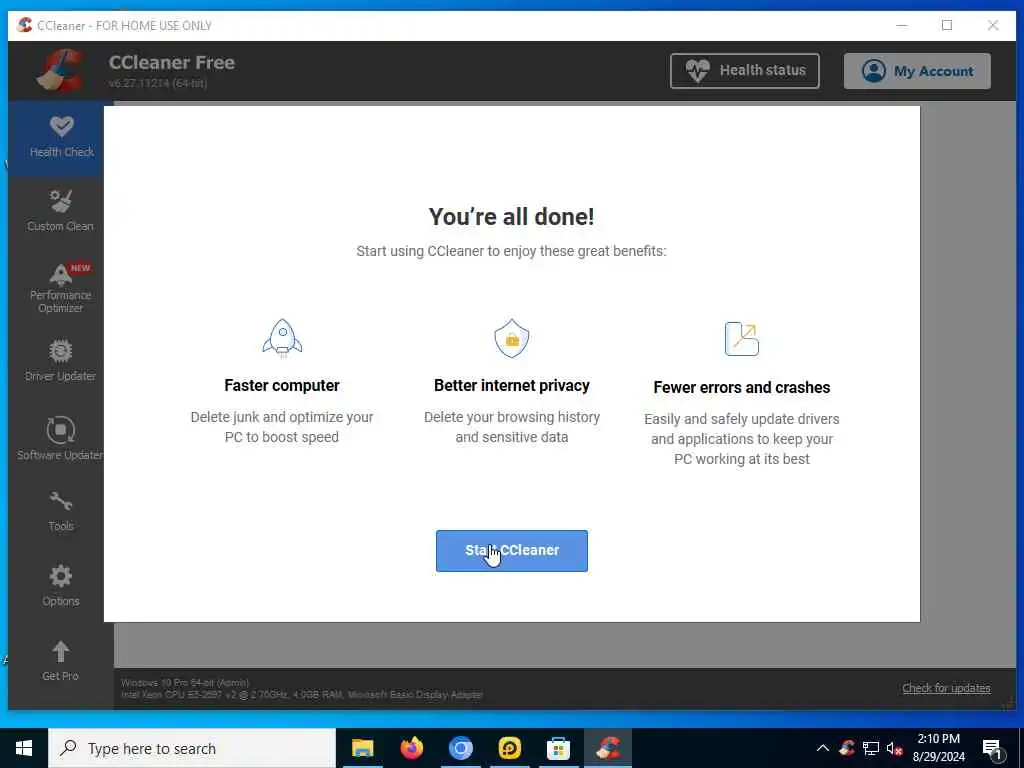Open the Health status panel
Screen dimensions: 1024x768
pos(744,71)
